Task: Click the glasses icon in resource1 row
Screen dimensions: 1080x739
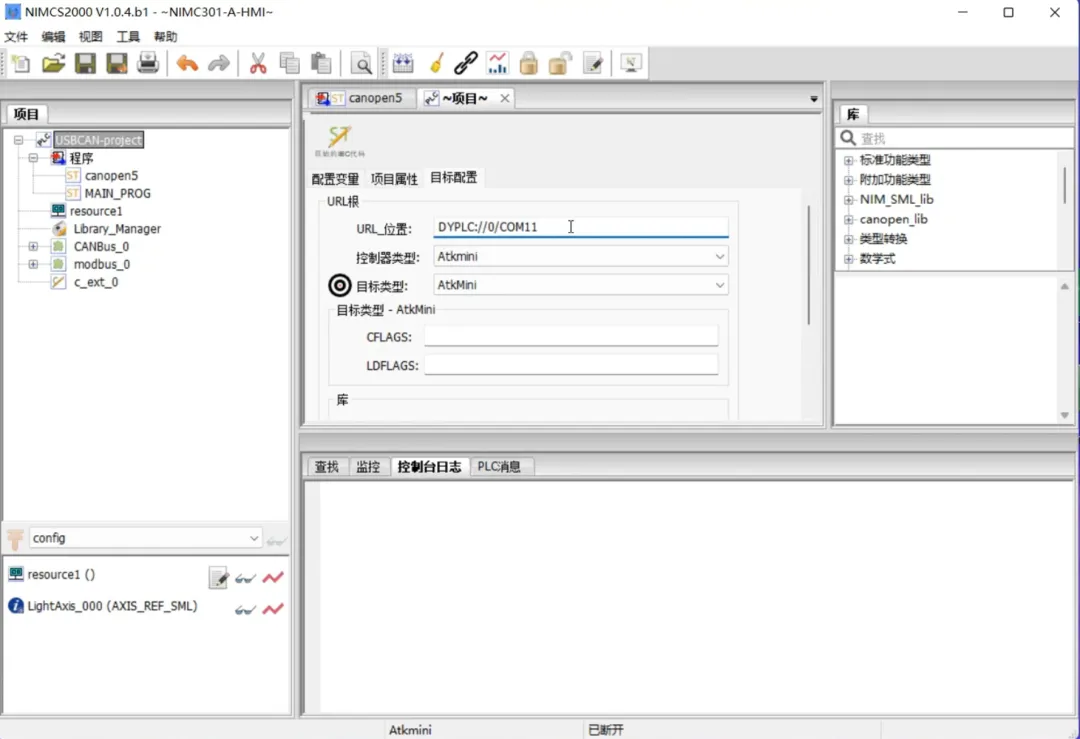Action: pyautogui.click(x=245, y=579)
